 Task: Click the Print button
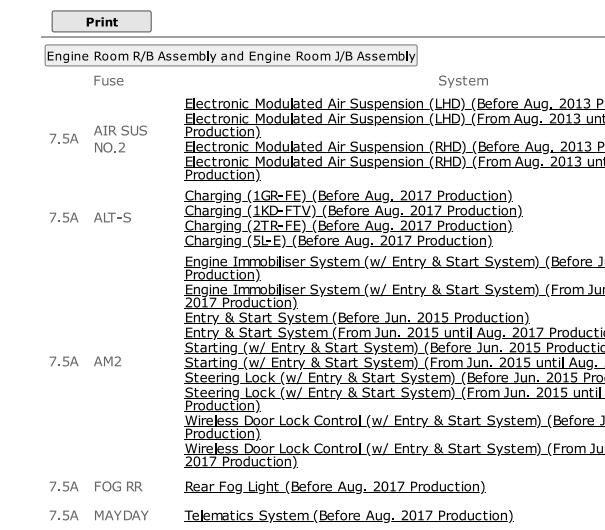pyautogui.click(x=101, y=22)
